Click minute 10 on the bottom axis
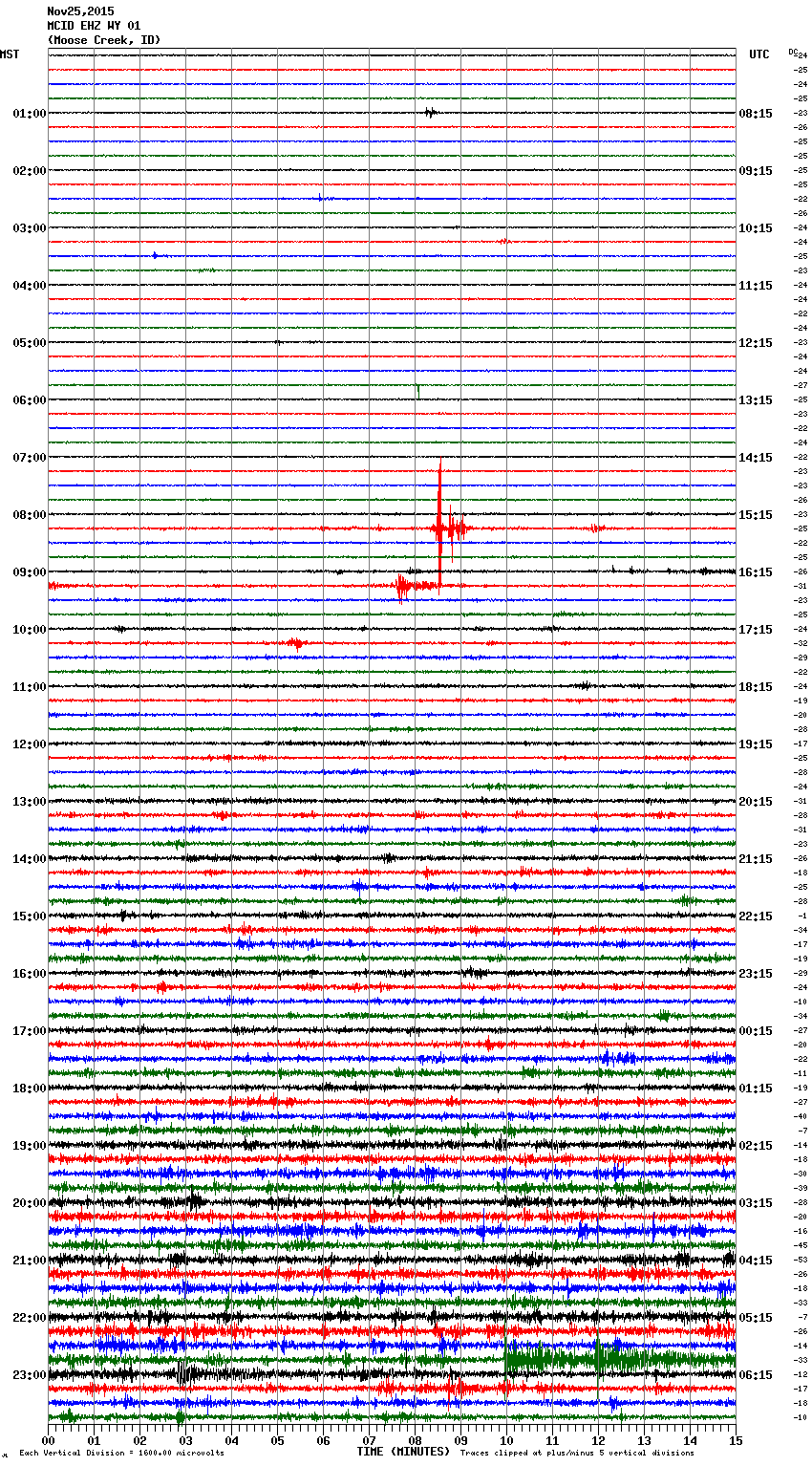812x1466 pixels. pos(506,1440)
